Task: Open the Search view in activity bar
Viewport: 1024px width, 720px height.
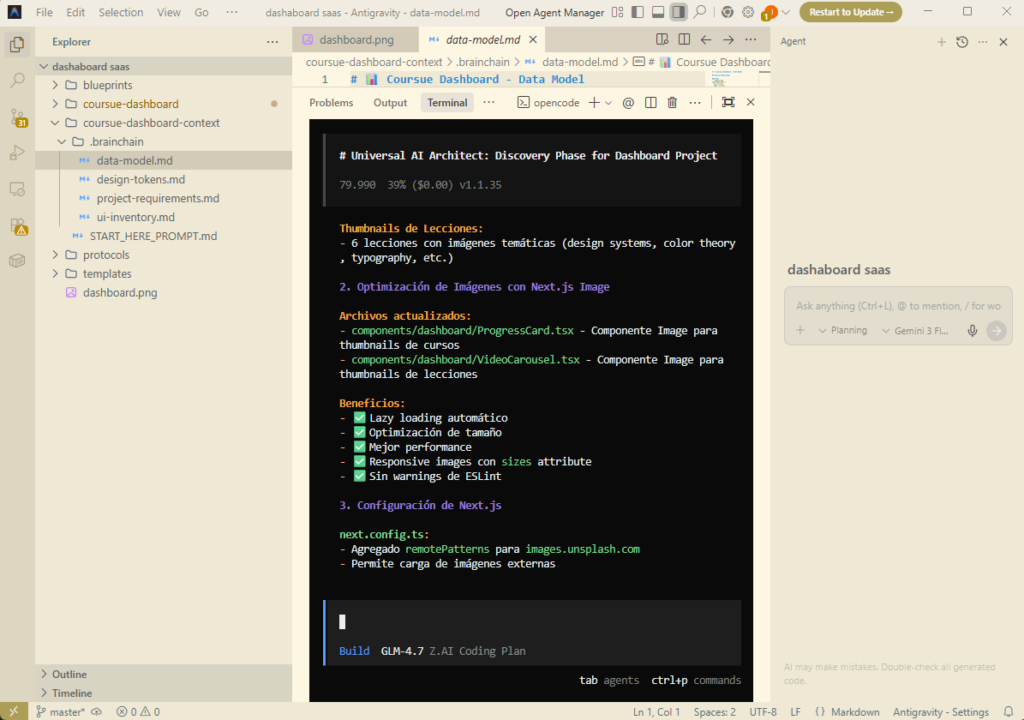Action: (17, 80)
